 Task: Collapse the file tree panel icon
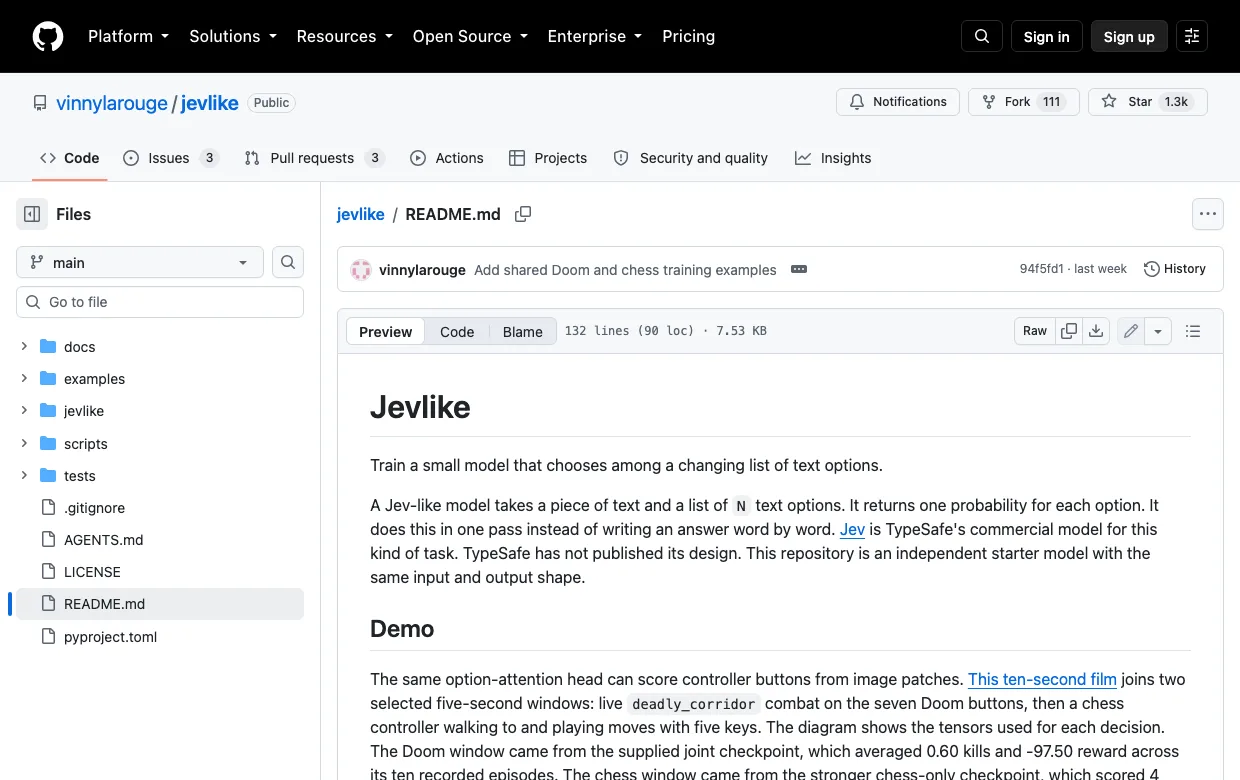[32, 214]
